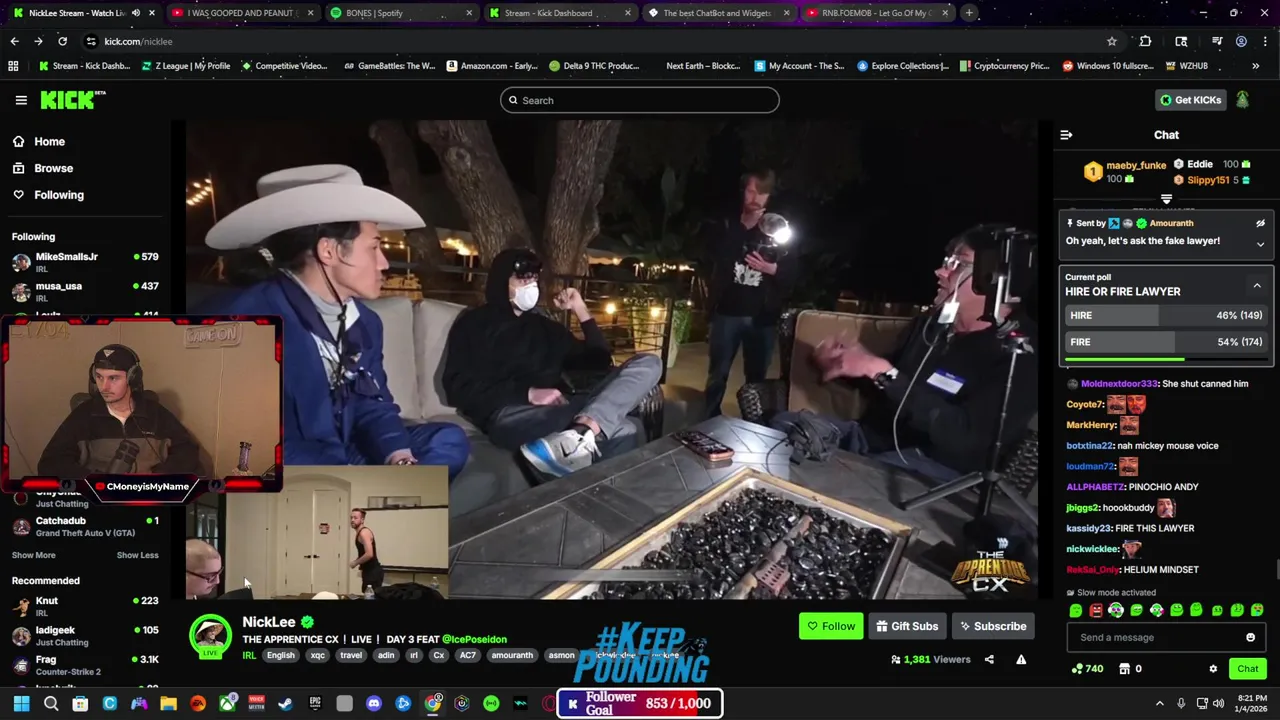This screenshot has width=1280, height=720.
Task: Follow the NickLee channel
Action: pos(831,627)
